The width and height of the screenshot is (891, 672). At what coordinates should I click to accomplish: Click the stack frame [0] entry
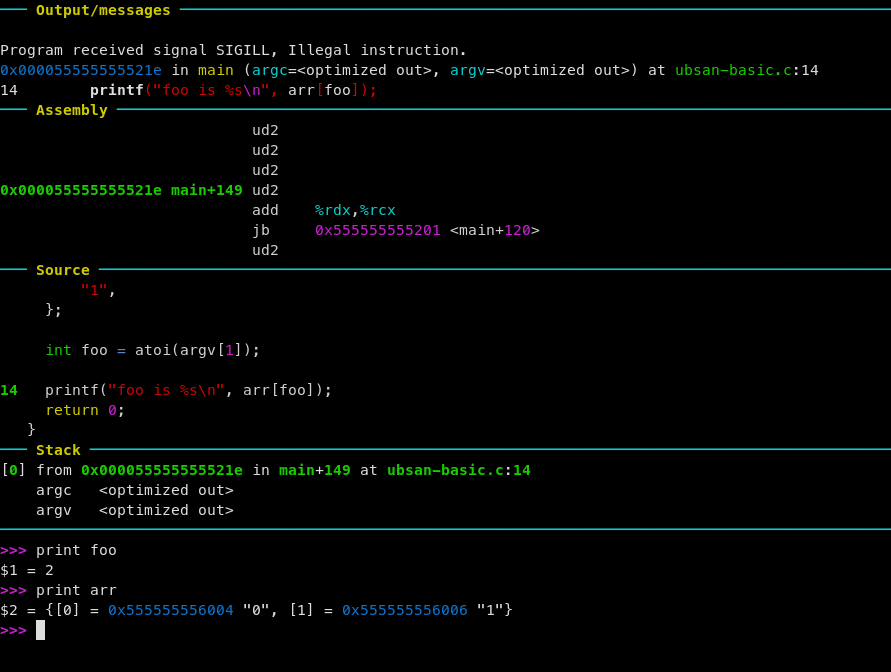12,470
